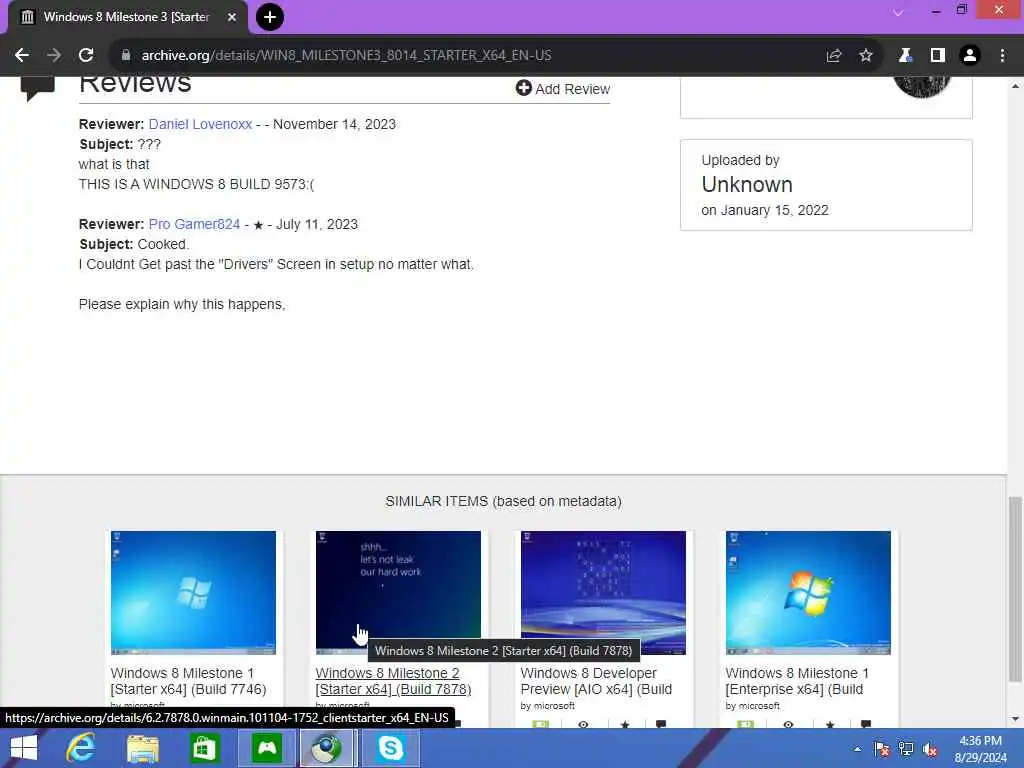
Task: Select the active browser taskbar icon
Action: (327, 748)
